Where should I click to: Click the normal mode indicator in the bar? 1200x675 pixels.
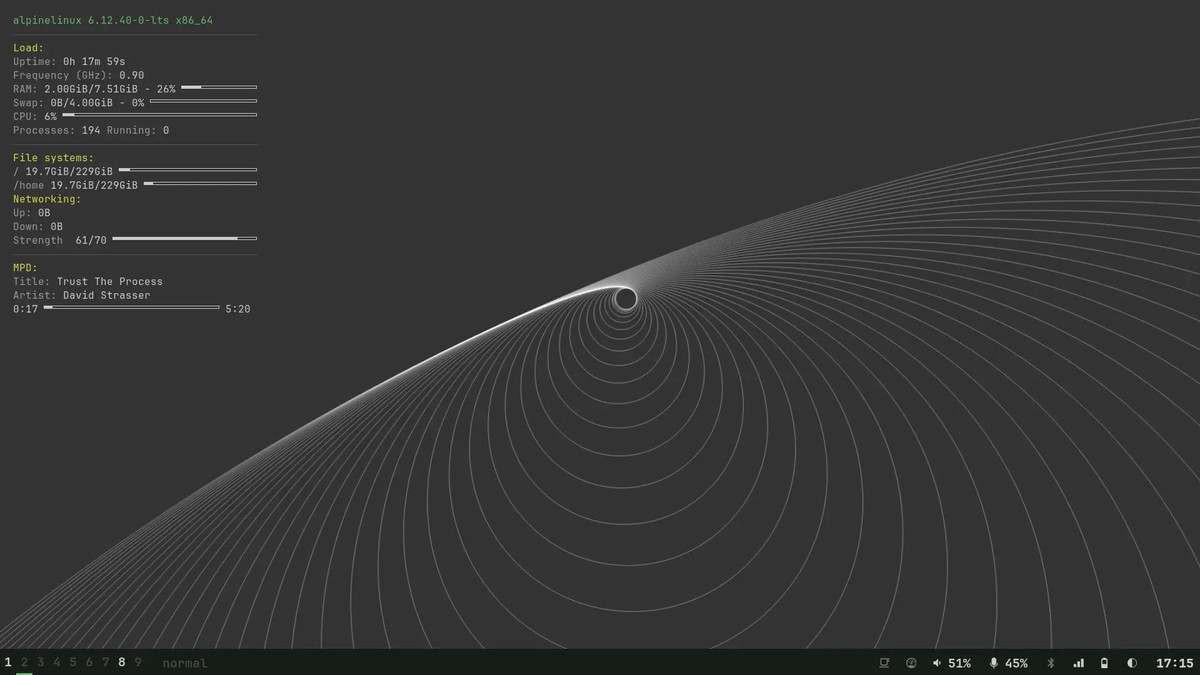click(x=184, y=662)
